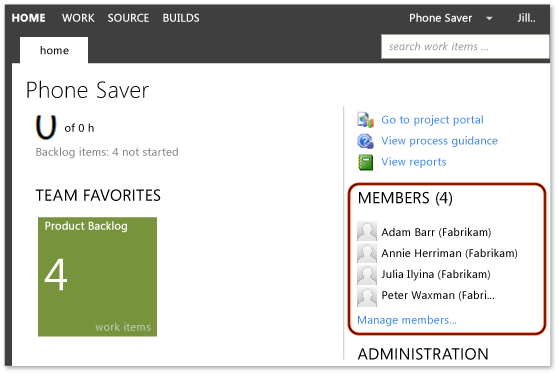The width and height of the screenshot is (558, 374).
Task: Follow the Go to project portal link
Action: pyautogui.click(x=432, y=120)
